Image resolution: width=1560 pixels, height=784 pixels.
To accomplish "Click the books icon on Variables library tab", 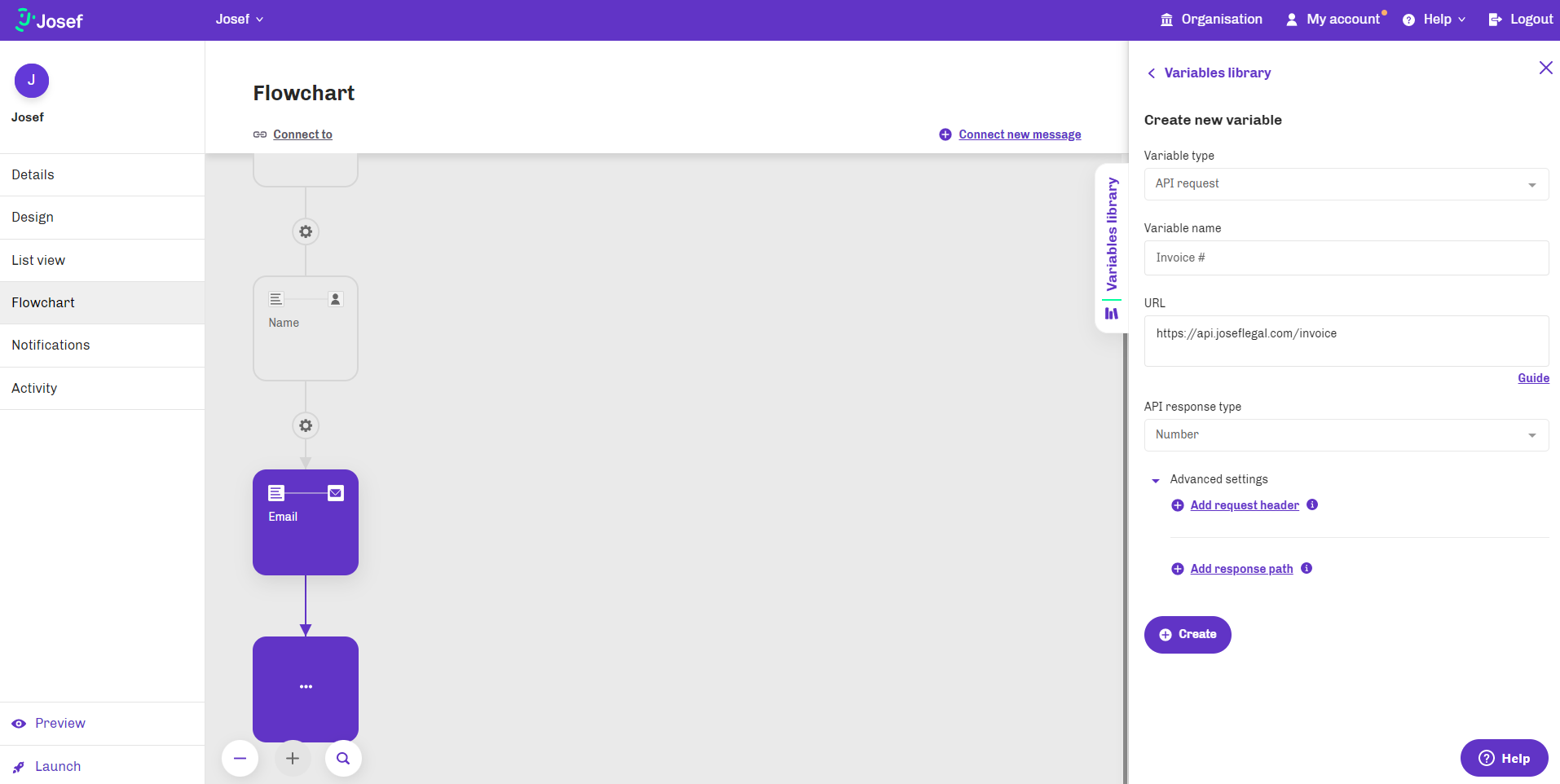I will coord(1112,313).
